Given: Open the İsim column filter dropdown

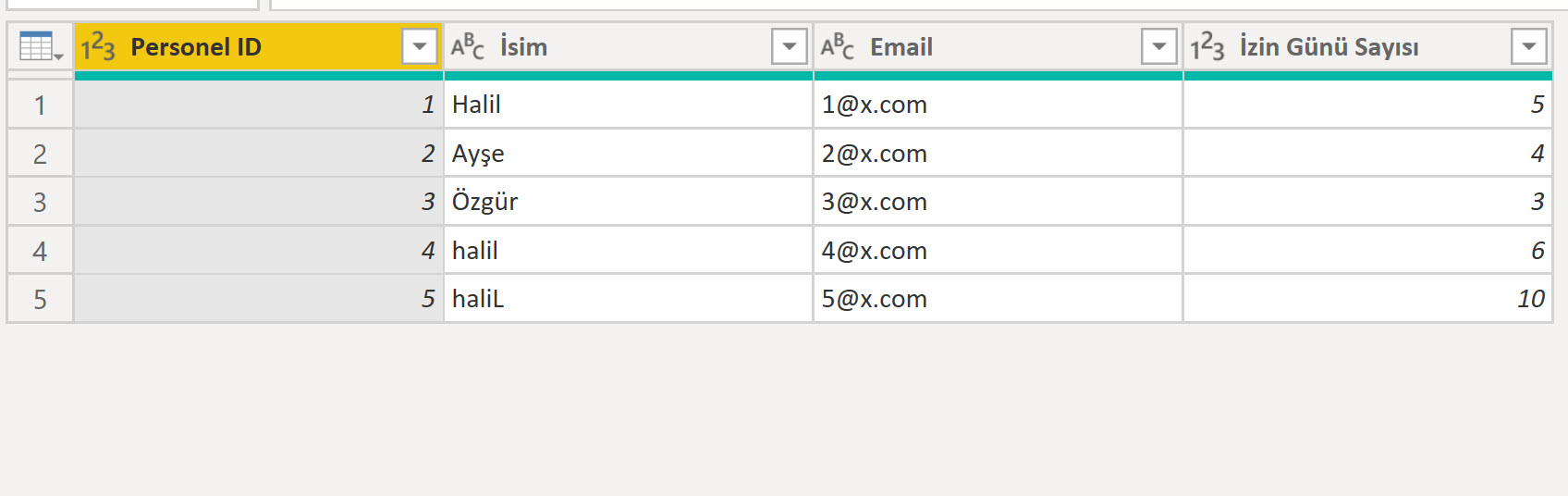Looking at the screenshot, I should tap(790, 46).
